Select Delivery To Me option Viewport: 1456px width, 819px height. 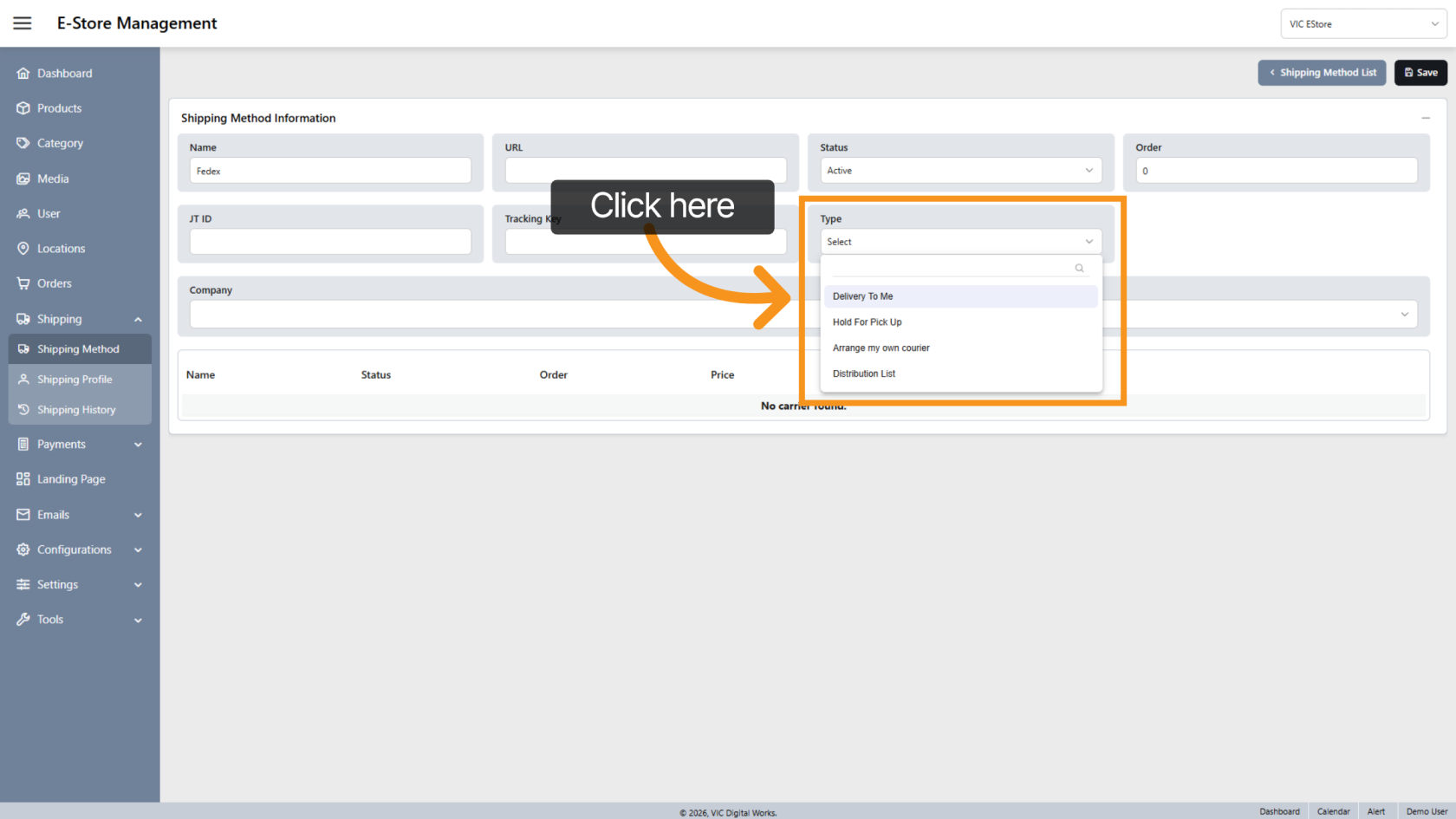coord(863,296)
